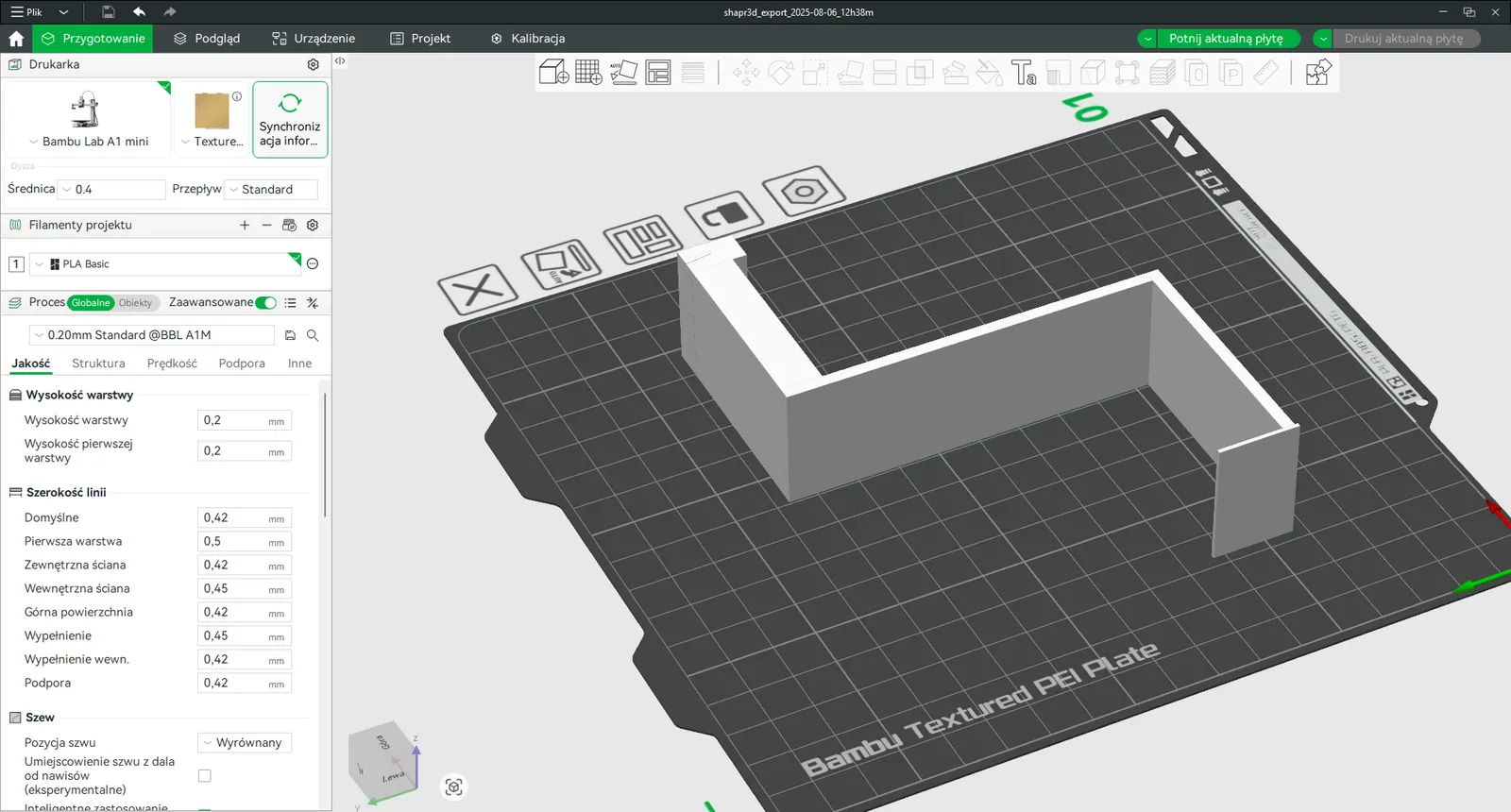The width and height of the screenshot is (1511, 812).
Task: Open plate settings hexagon icon on bed
Action: click(x=804, y=192)
